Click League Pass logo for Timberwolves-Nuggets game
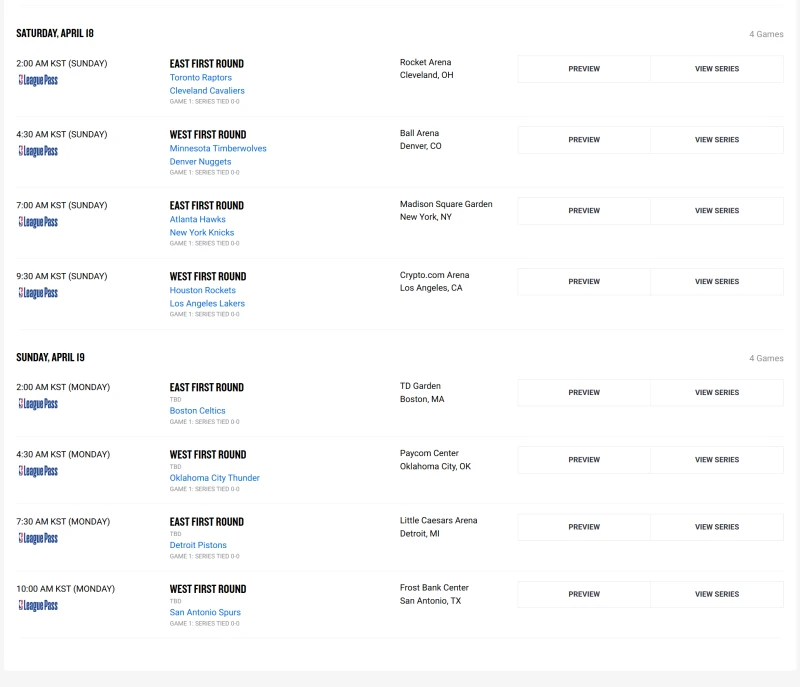 pos(38,151)
